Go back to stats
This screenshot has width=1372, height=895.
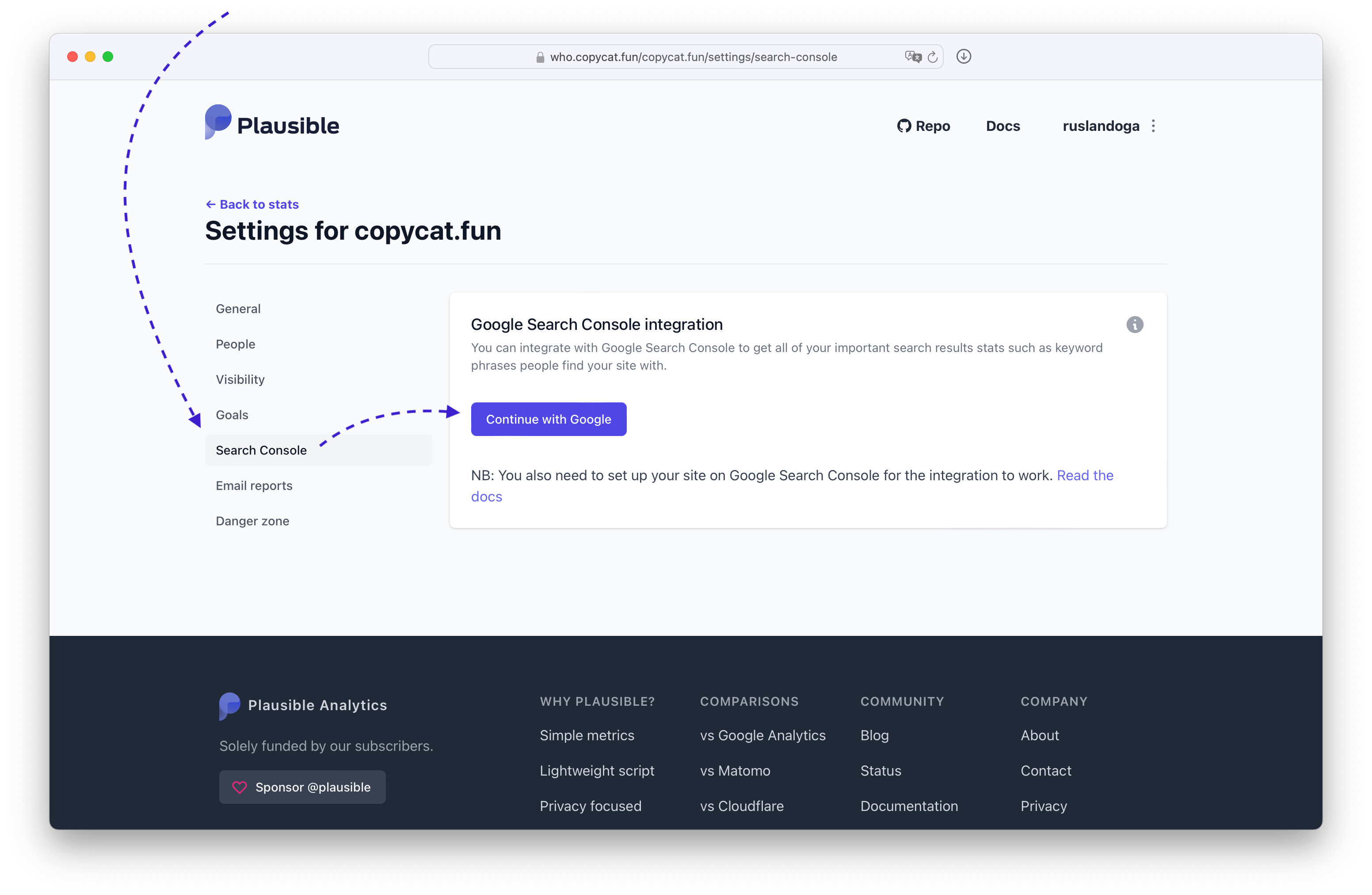coord(252,204)
